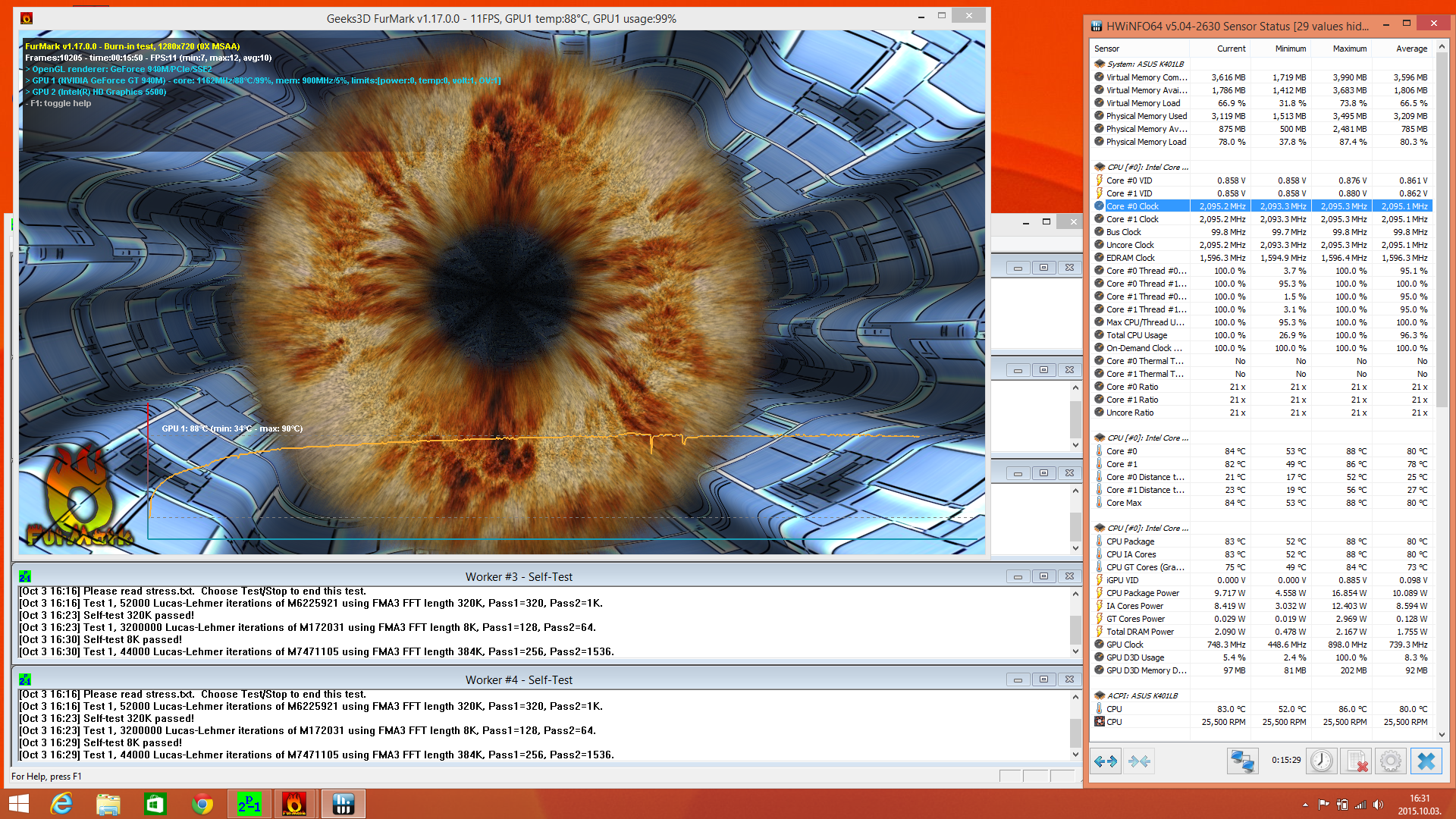Click the Minimum column header
The image size is (1456, 819).
coord(1280,49)
